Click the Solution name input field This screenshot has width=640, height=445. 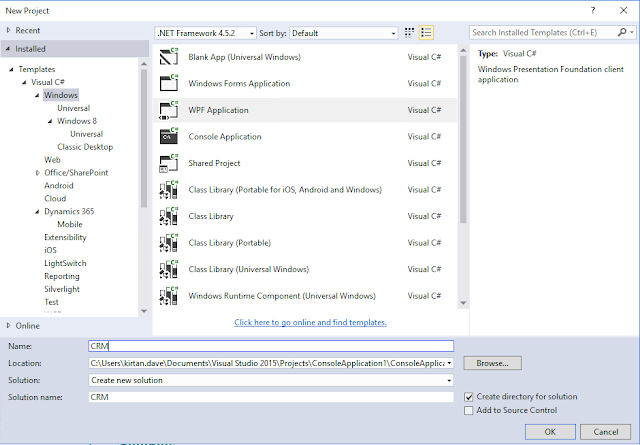point(271,397)
